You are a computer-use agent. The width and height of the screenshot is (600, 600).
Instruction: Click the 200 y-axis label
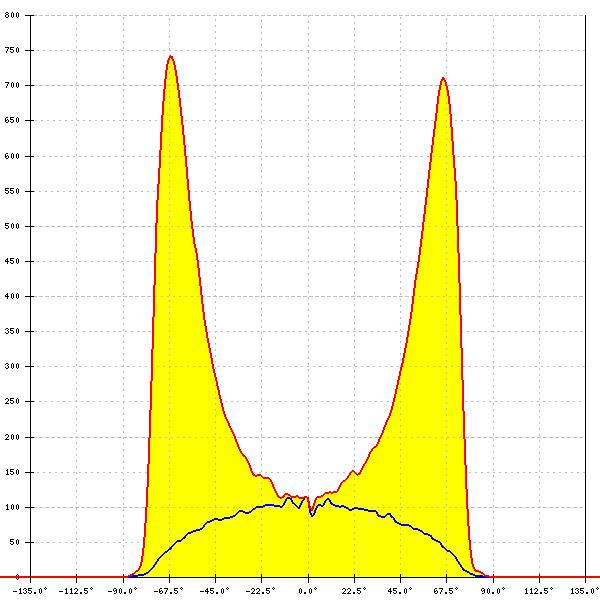point(12,437)
